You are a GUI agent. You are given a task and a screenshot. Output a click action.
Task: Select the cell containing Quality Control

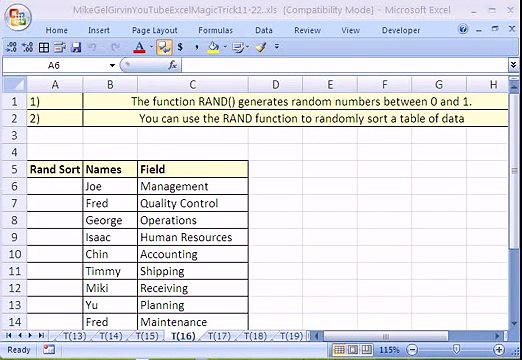(193, 203)
